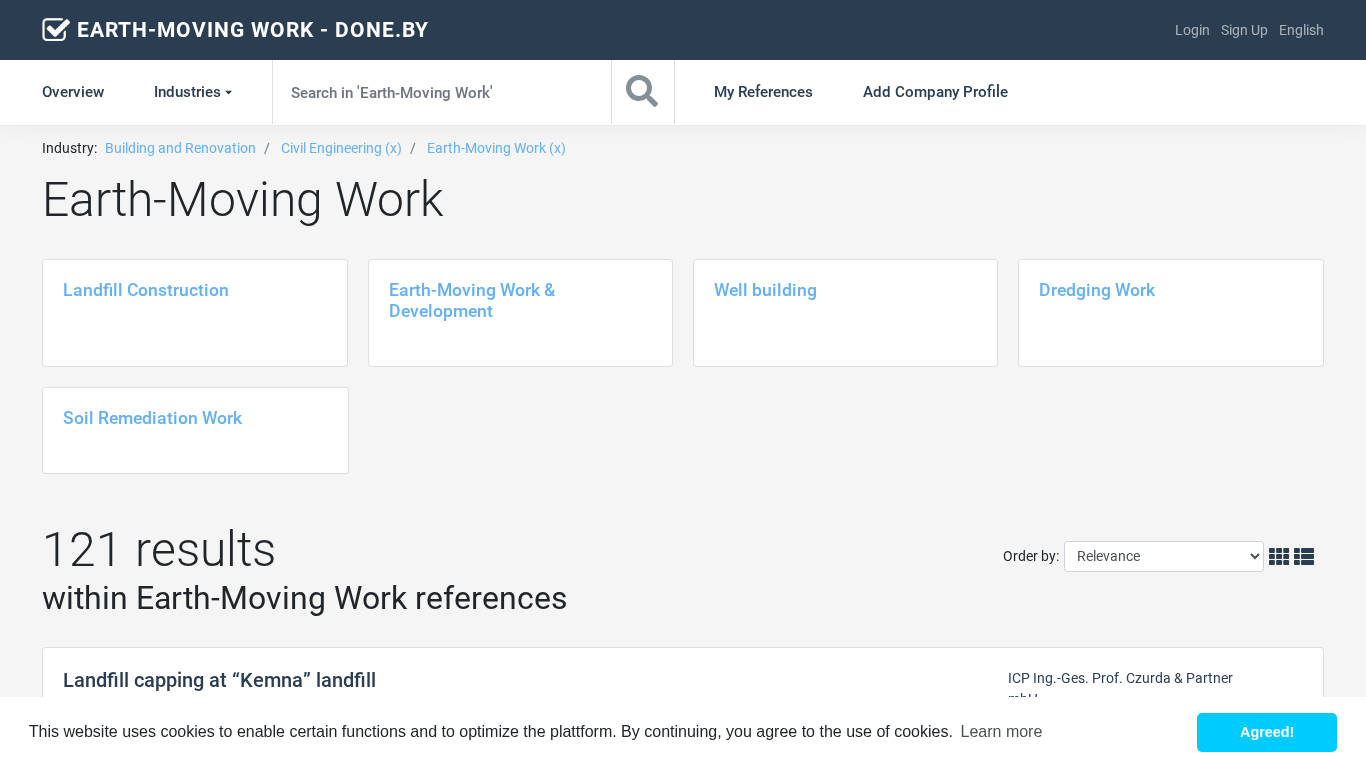1366x768 pixels.
Task: Click the search field for Earth-Moving Work
Action: (441, 92)
